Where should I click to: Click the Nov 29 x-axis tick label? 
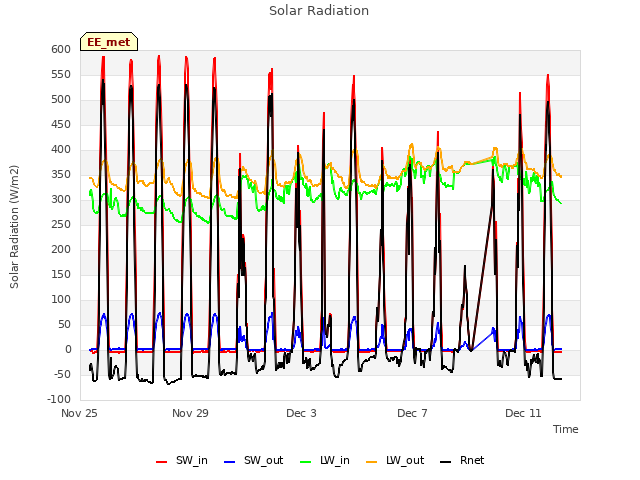[x=190, y=413]
